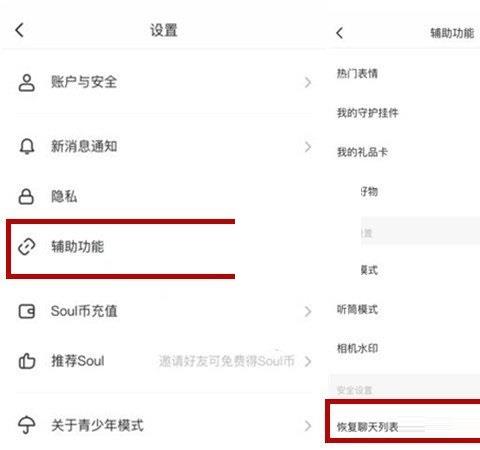This screenshot has width=480, height=450.
Task: Open 相机水印 setting
Action: [x=357, y=348]
